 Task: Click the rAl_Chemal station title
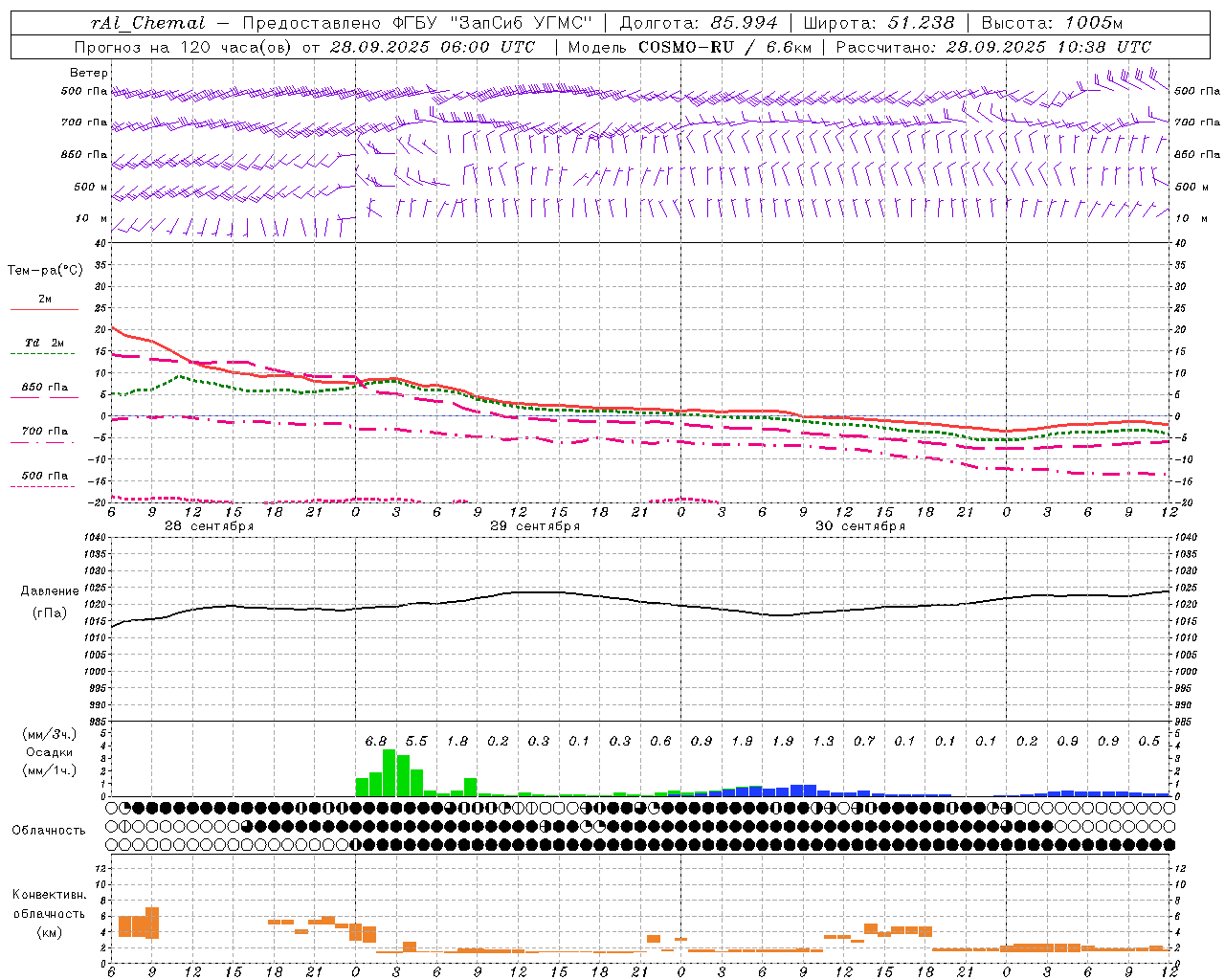pyautogui.click(x=147, y=23)
